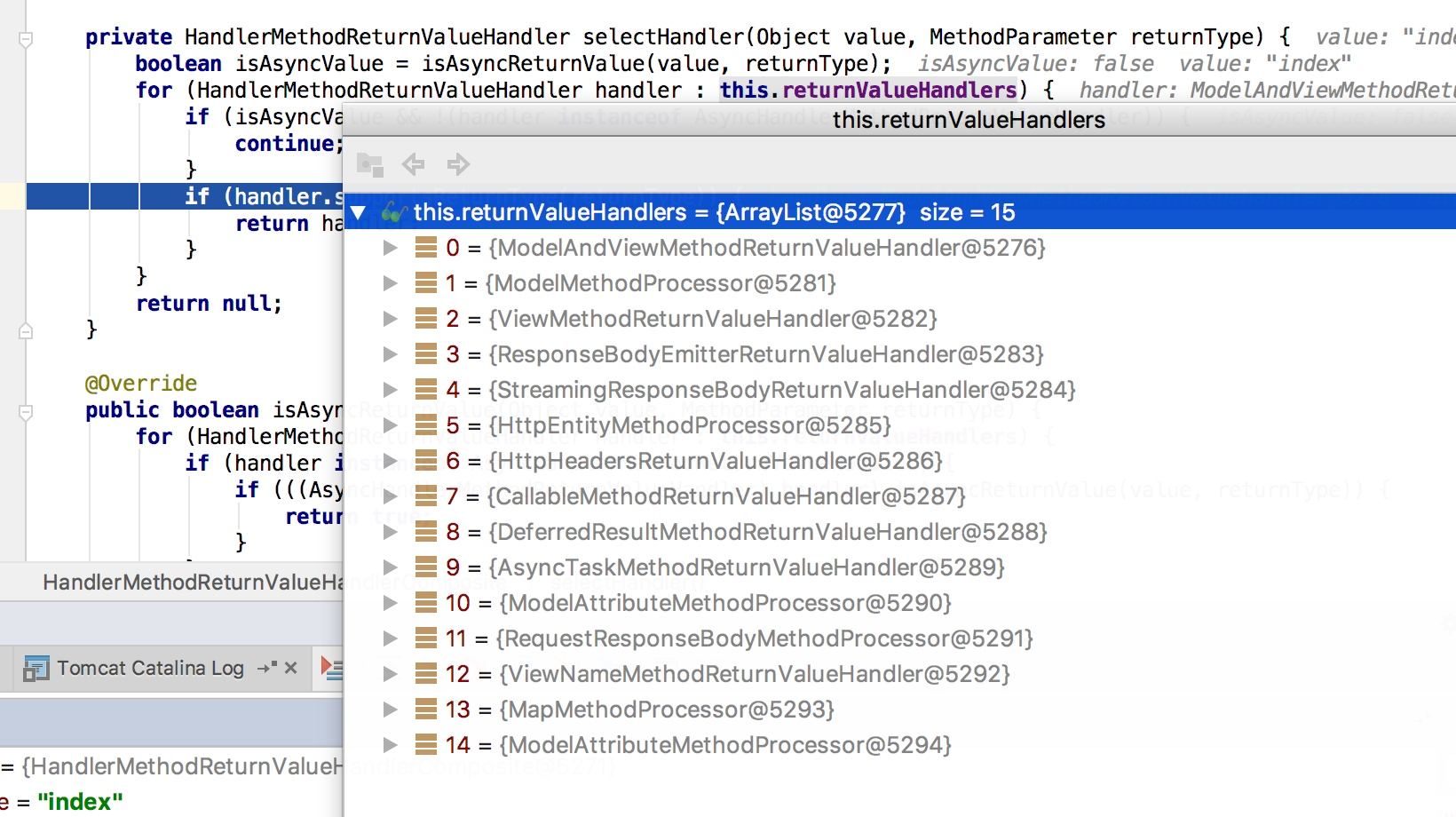The image size is (1456, 817).
Task: Click this.returnValueHandlers in the for loop code
Action: click(x=868, y=90)
